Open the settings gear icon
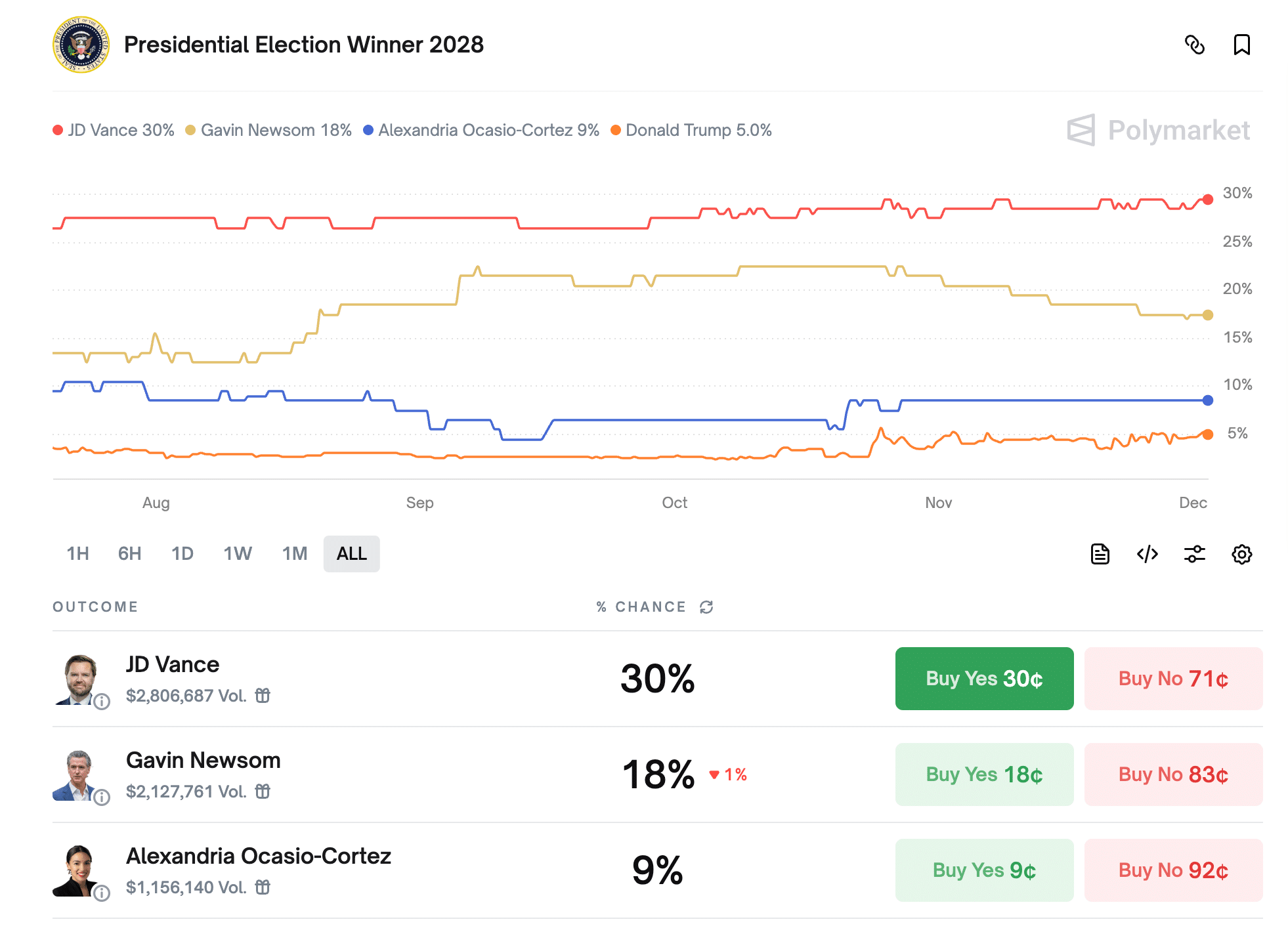 1241,553
